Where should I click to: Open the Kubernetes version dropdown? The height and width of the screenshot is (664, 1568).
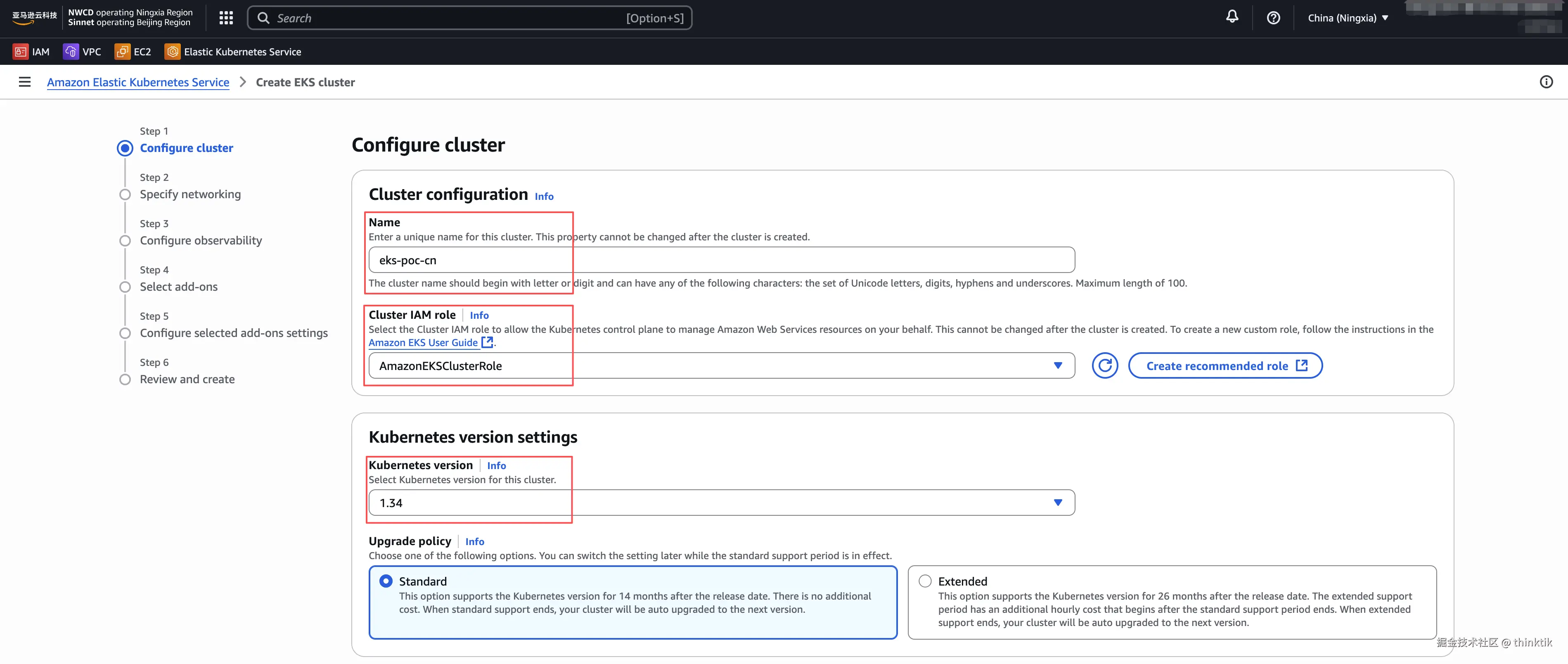pyautogui.click(x=721, y=503)
